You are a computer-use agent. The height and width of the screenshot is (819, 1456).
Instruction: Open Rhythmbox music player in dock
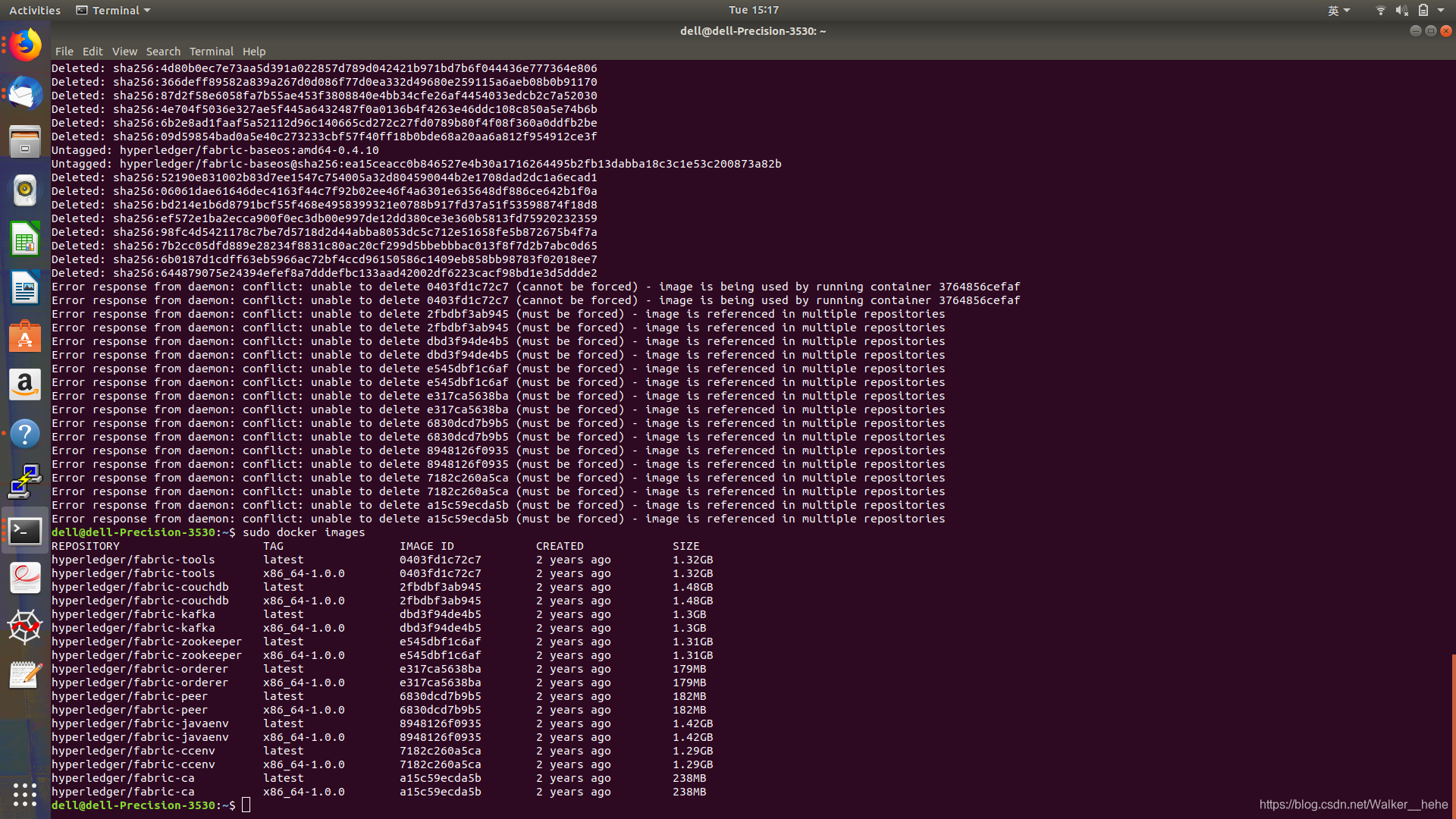tap(25, 190)
